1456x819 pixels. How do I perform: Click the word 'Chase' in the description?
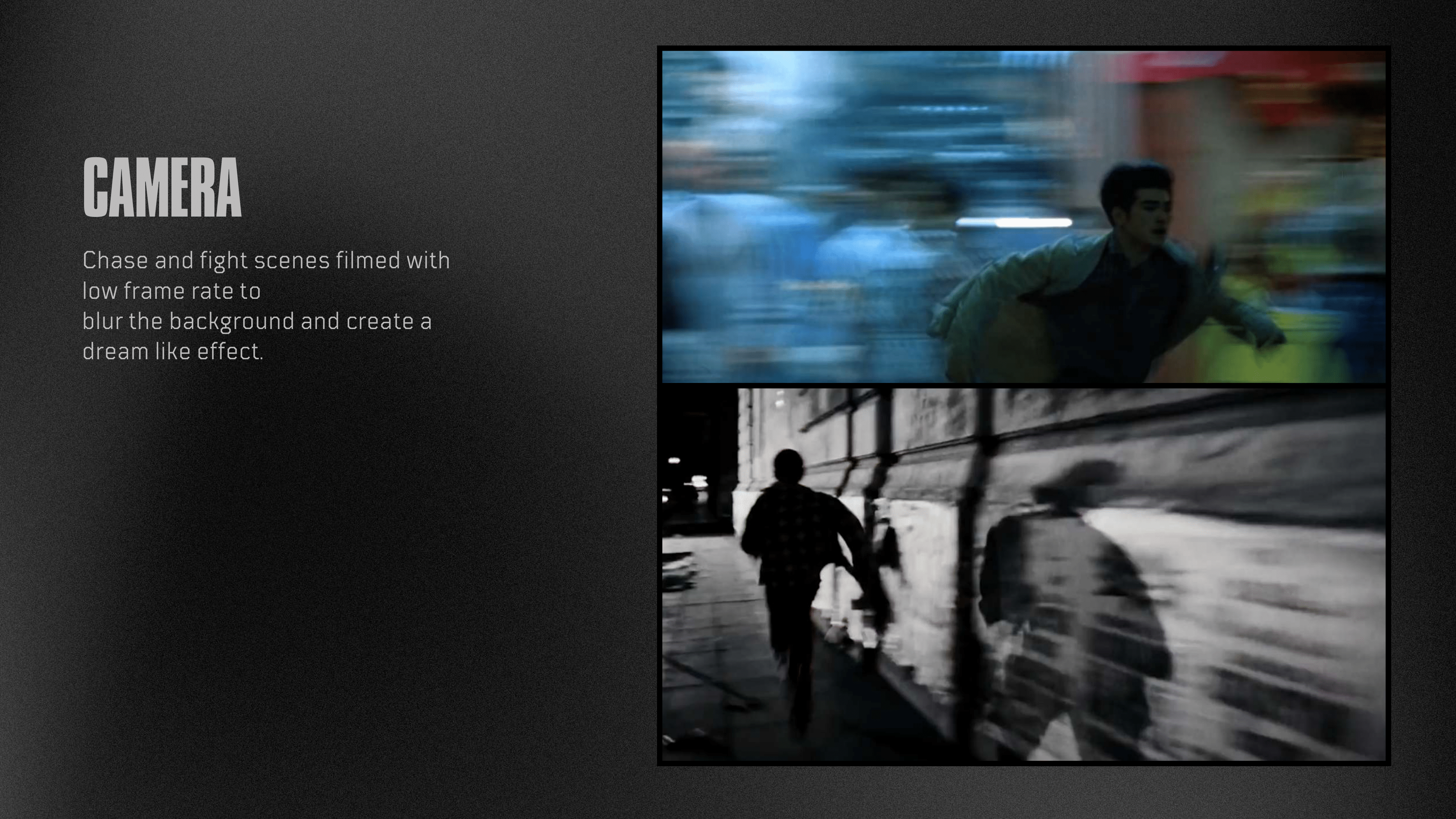click(115, 261)
